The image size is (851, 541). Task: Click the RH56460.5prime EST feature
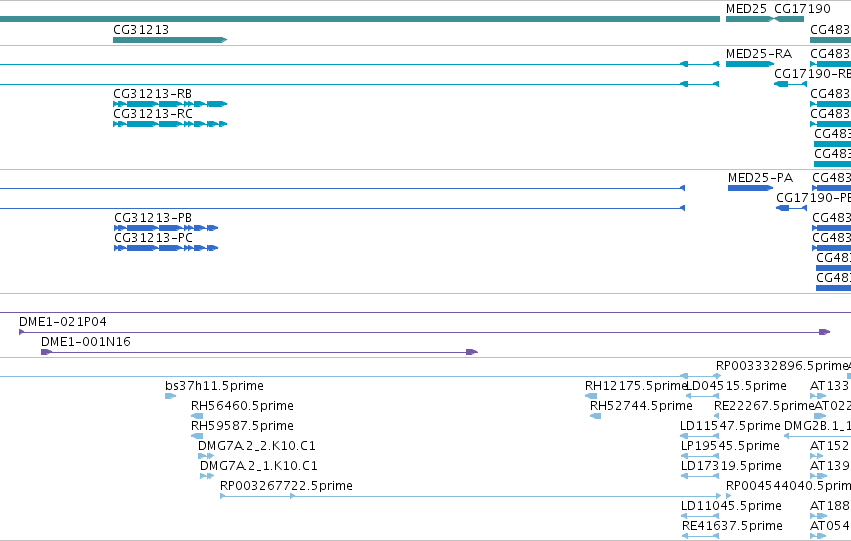197,416
